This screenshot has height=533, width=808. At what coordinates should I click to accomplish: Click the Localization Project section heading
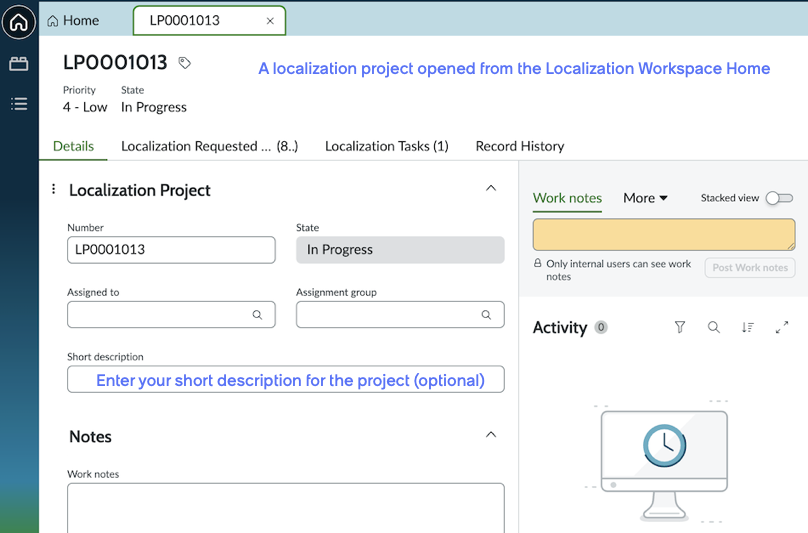pos(140,191)
